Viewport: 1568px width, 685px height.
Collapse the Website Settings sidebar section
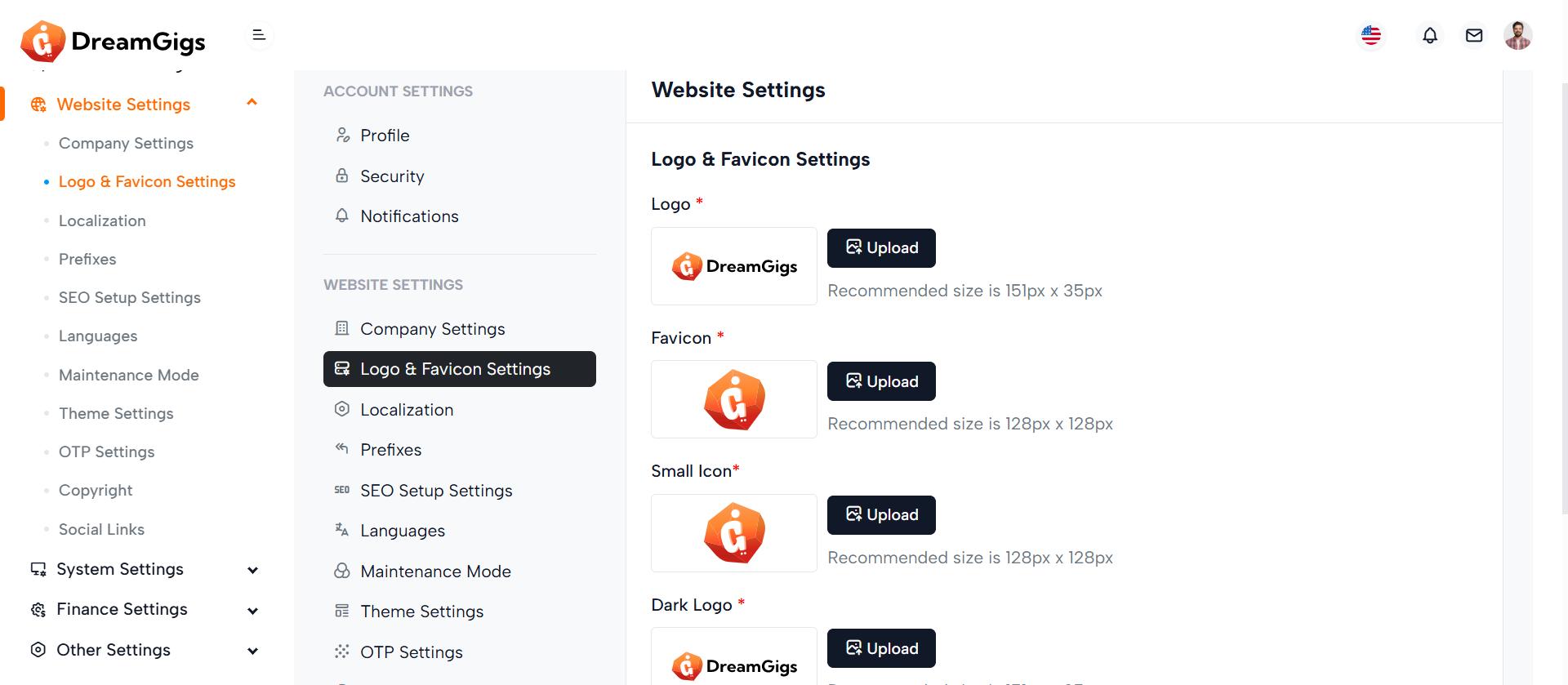[x=252, y=103]
